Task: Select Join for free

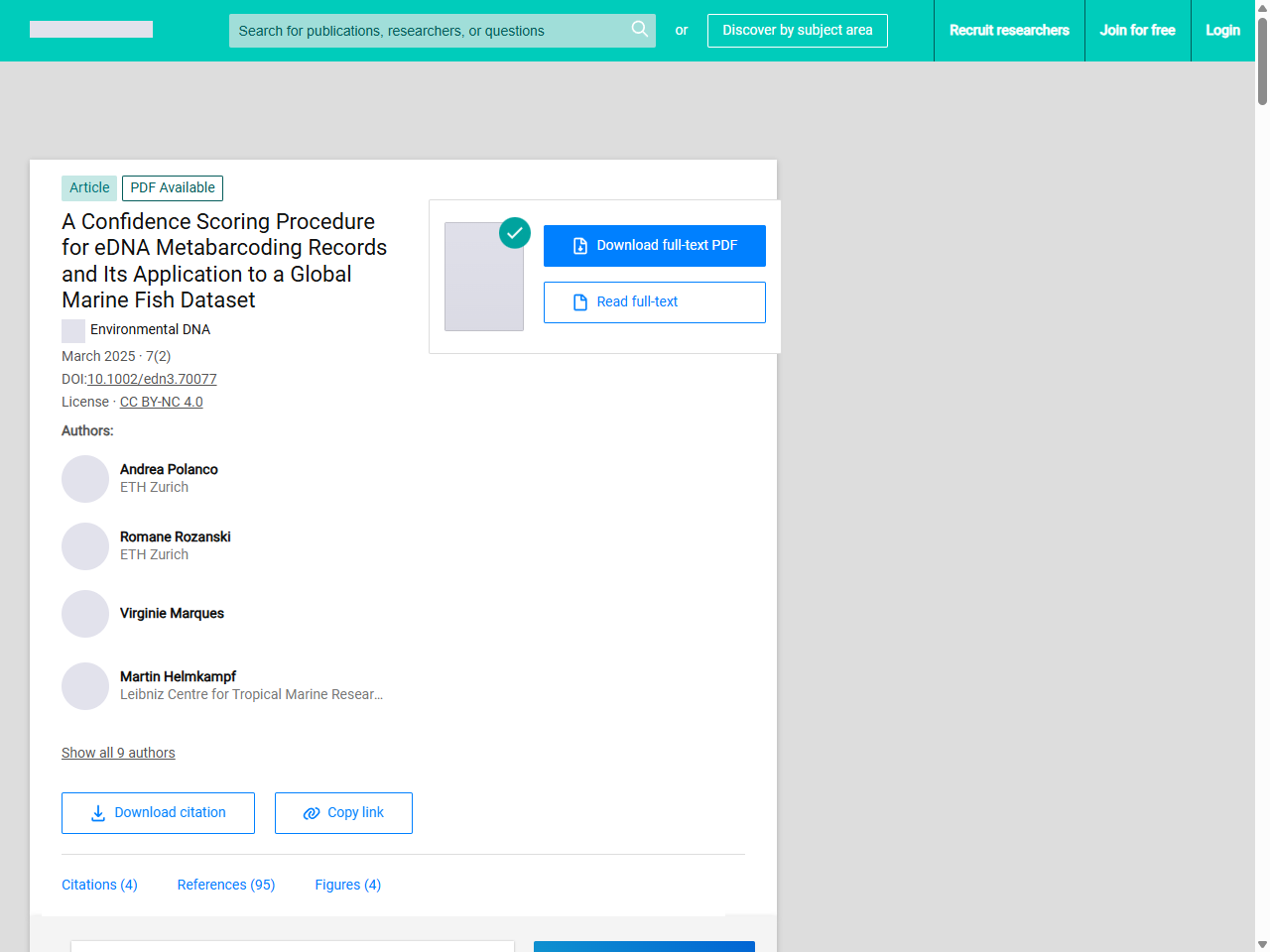Action: (x=1137, y=31)
